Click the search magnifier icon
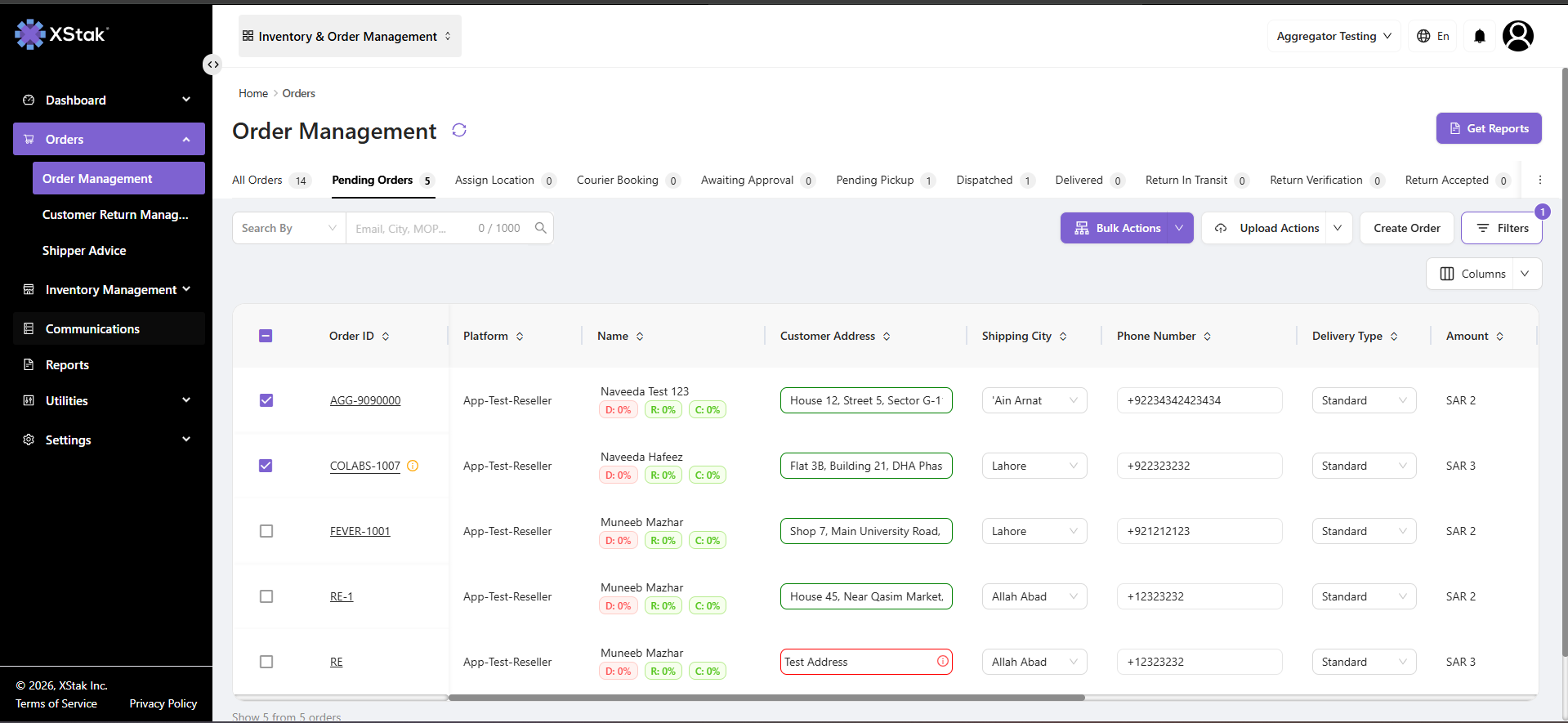Screen dimensions: 1568x723 click(541, 228)
